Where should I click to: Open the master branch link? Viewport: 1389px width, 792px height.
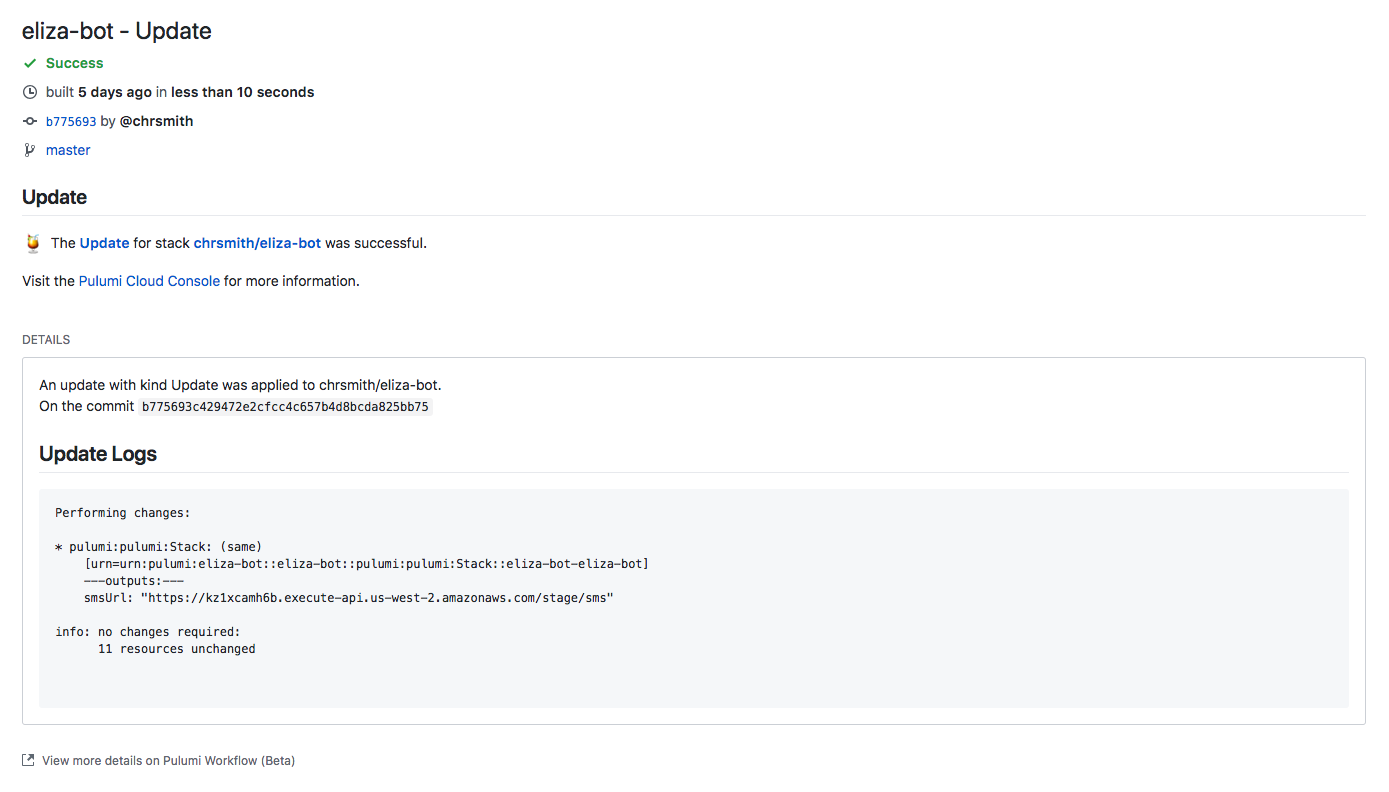point(68,149)
